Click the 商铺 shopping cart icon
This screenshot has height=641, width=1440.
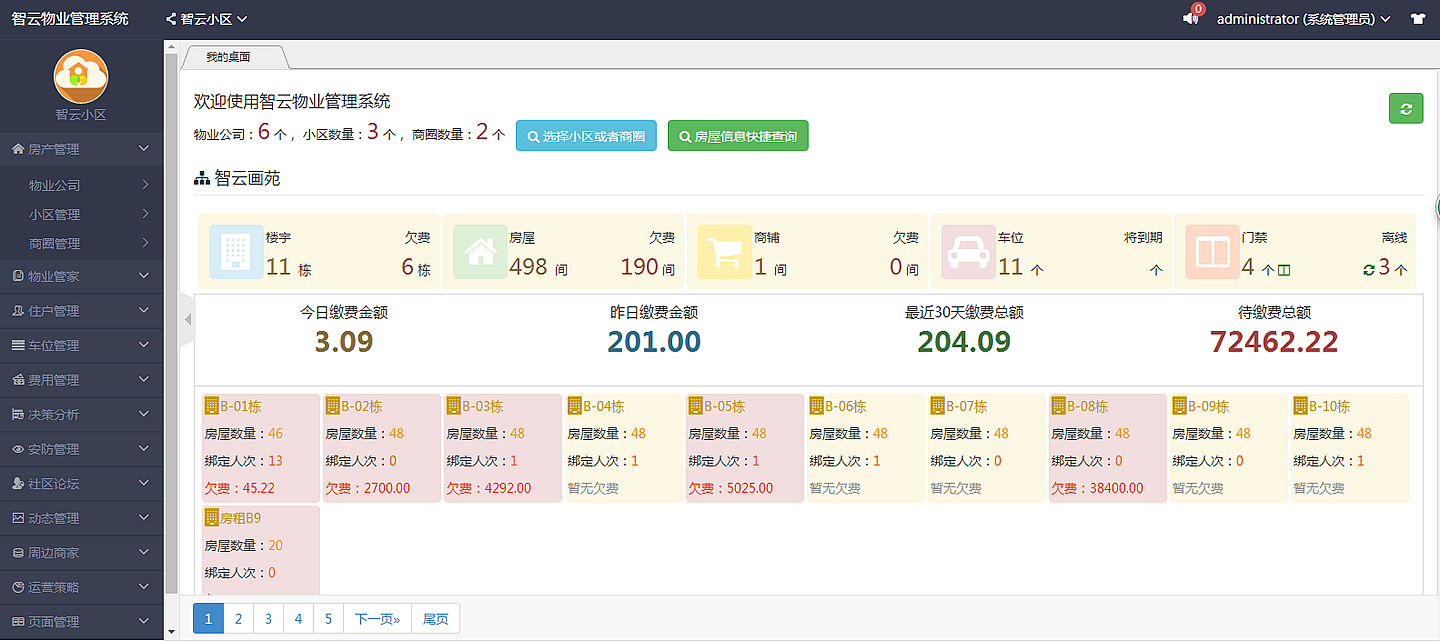pos(724,252)
